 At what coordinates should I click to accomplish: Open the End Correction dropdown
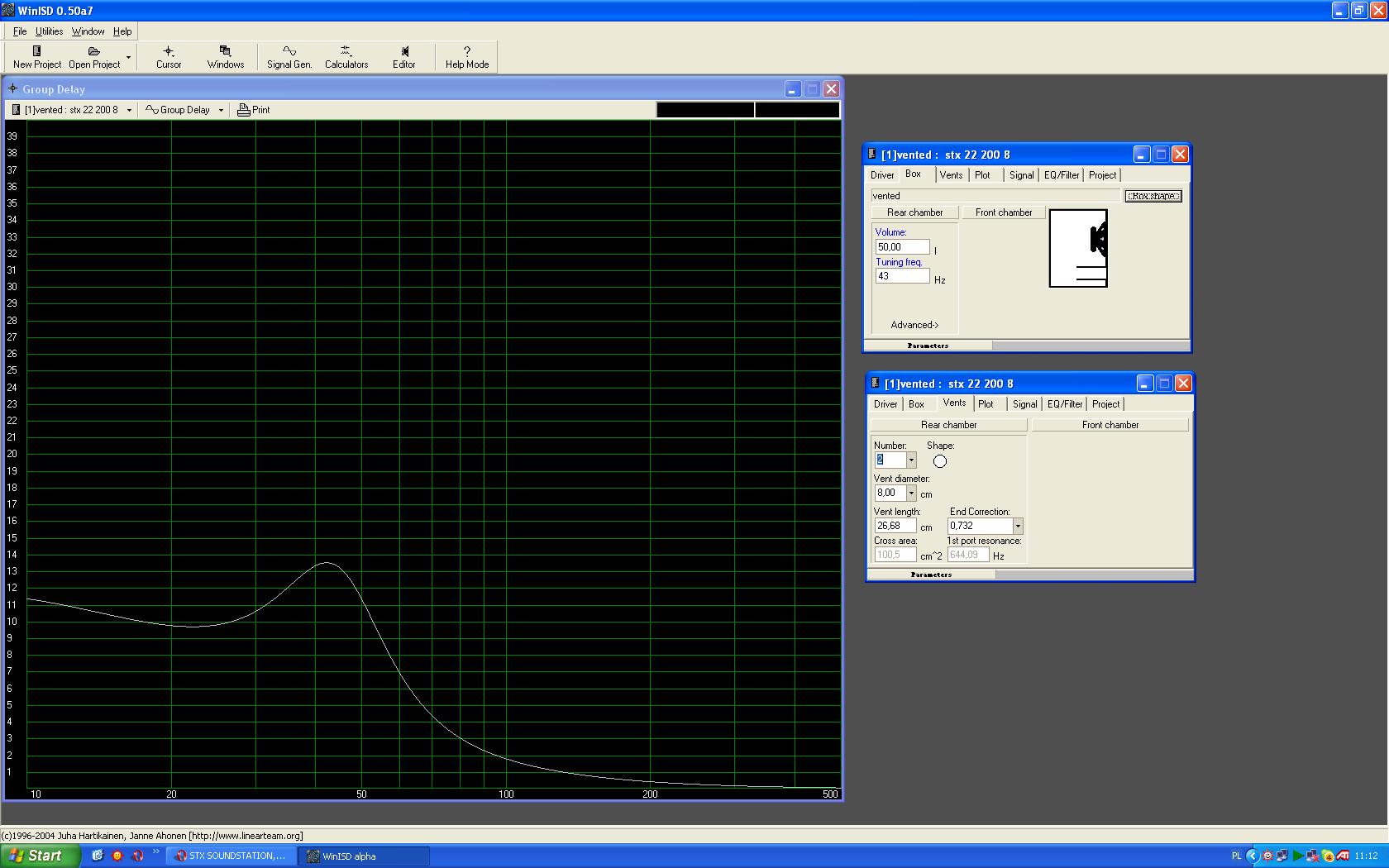(x=1018, y=527)
